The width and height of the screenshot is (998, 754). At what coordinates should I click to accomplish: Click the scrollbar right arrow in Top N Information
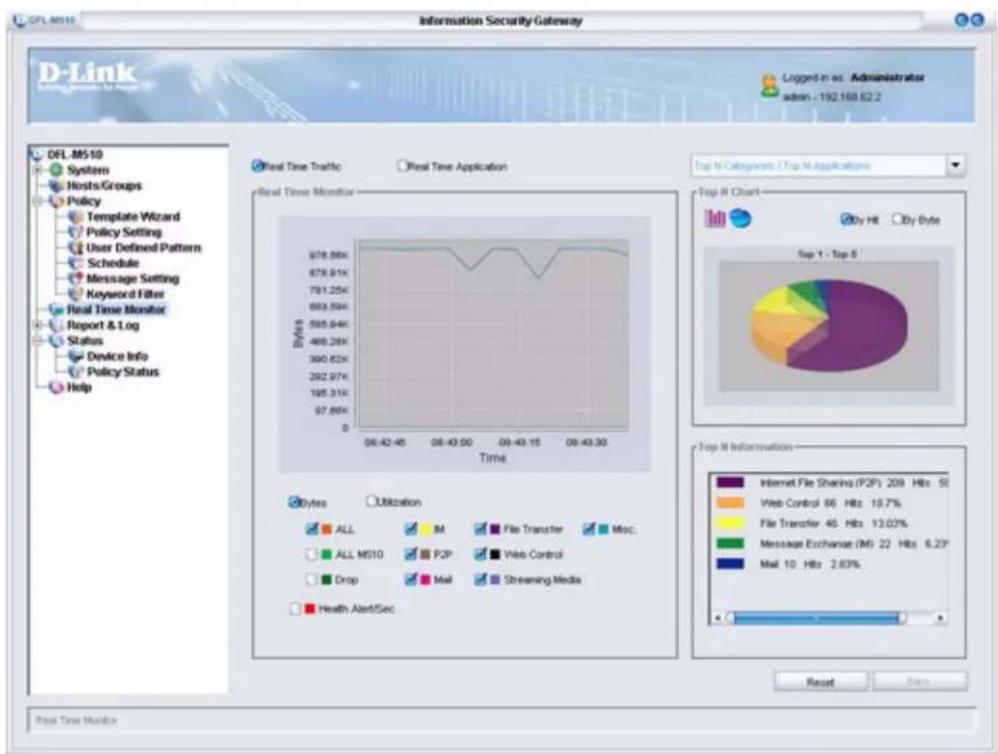click(x=940, y=618)
